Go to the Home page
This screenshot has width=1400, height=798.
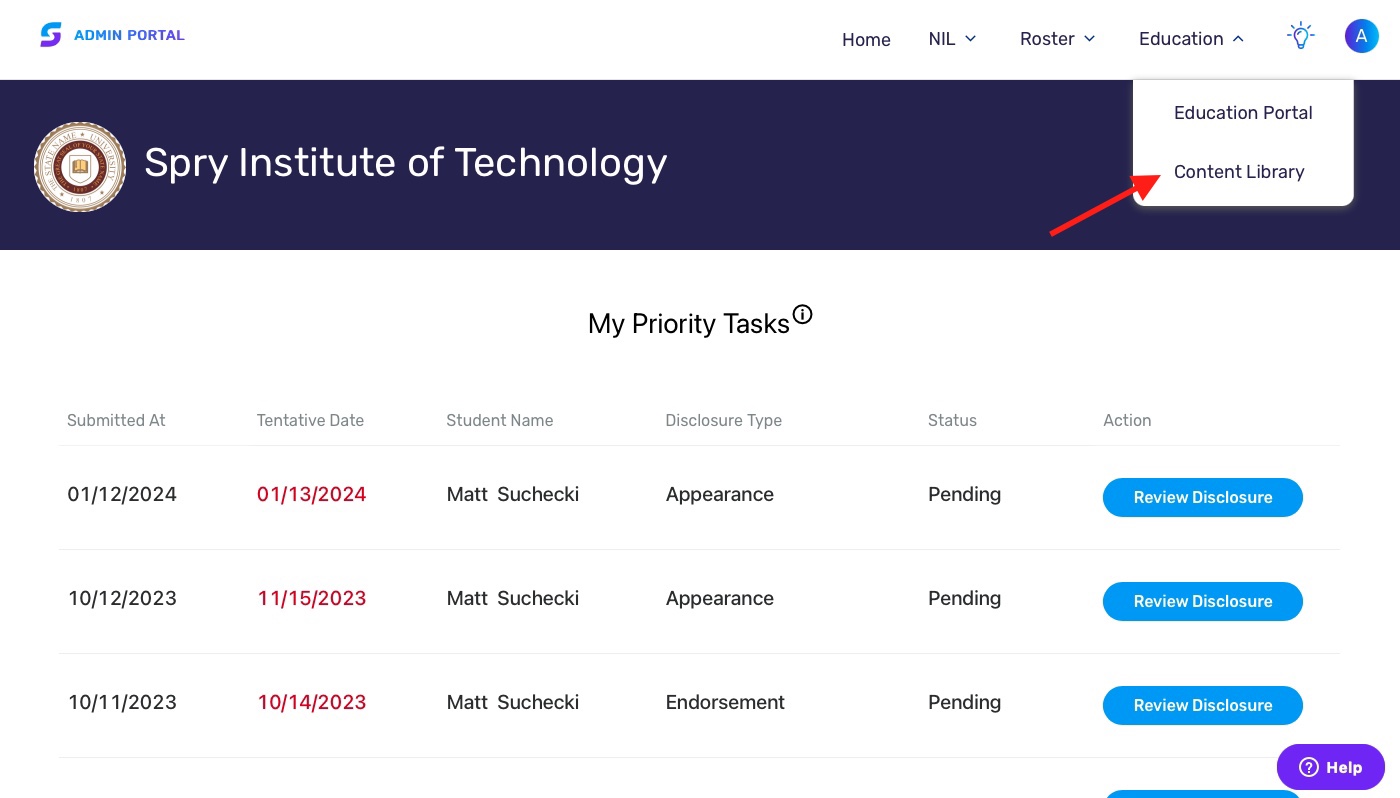tap(866, 40)
